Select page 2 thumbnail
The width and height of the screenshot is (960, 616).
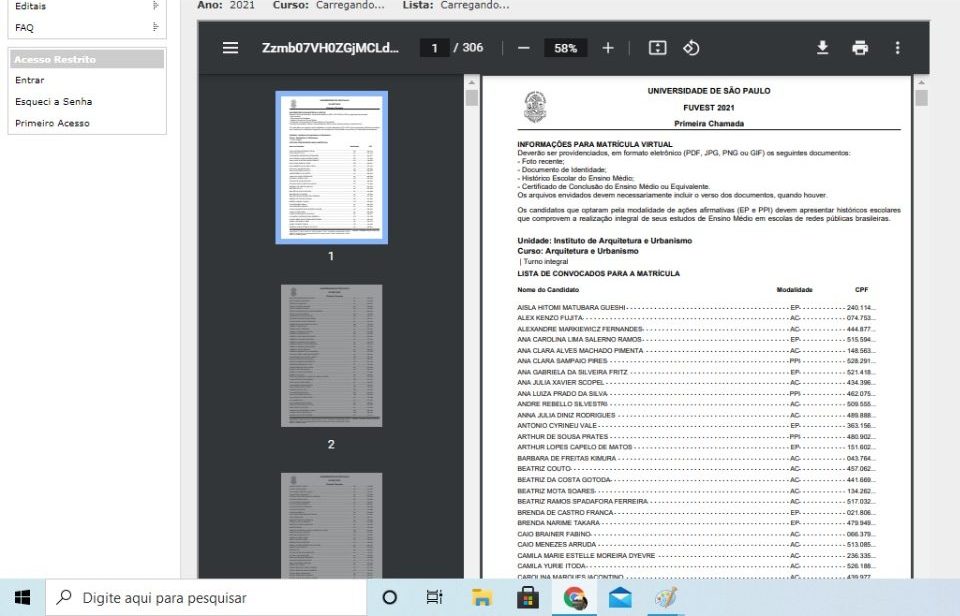[331, 356]
